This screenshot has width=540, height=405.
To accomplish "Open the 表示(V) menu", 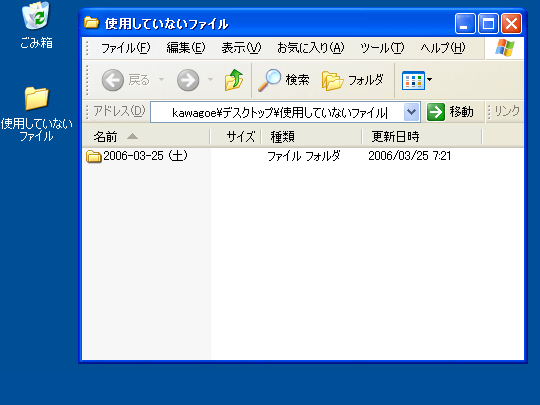I will pos(241,48).
